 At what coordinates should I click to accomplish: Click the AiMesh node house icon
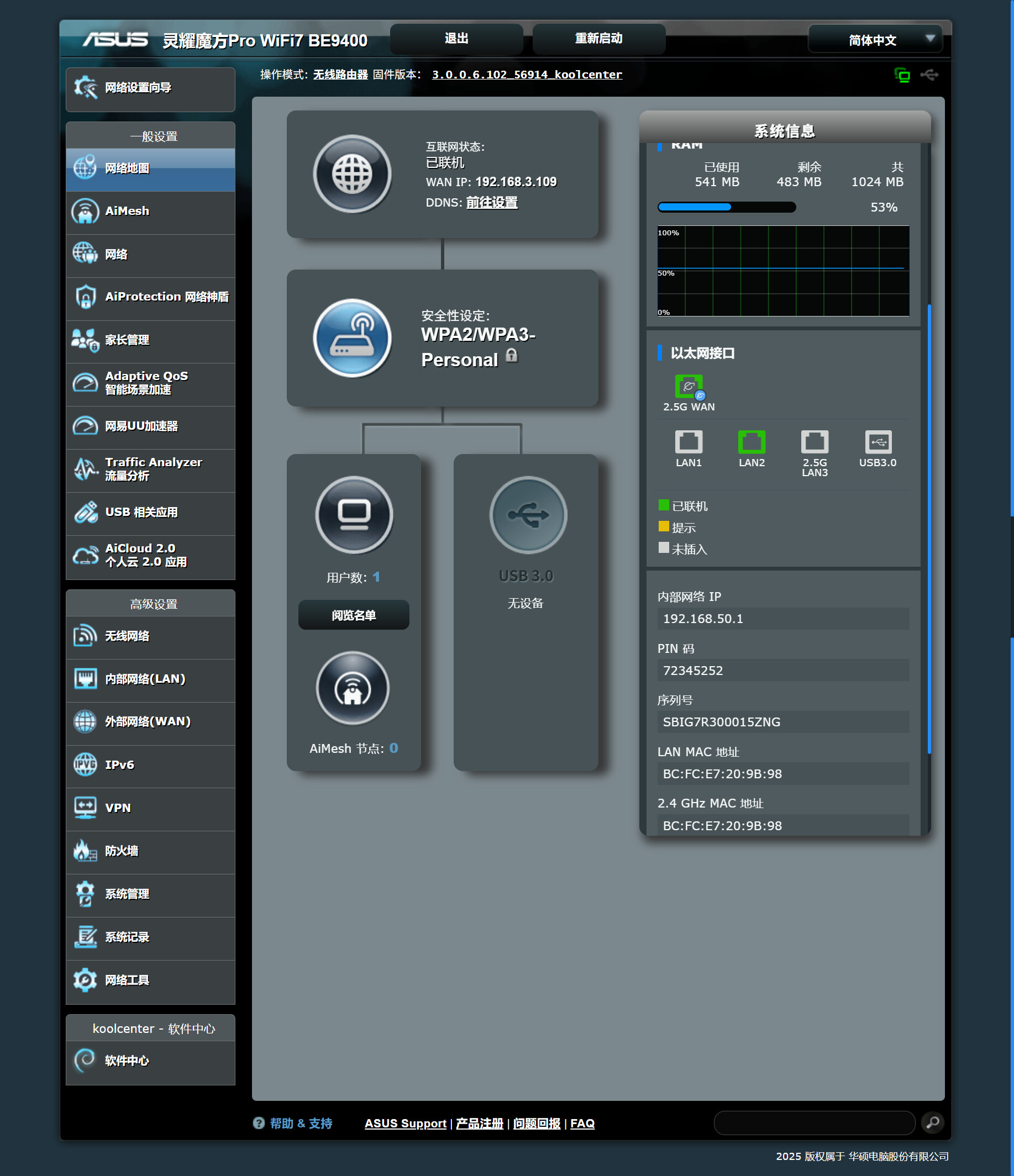tap(353, 688)
